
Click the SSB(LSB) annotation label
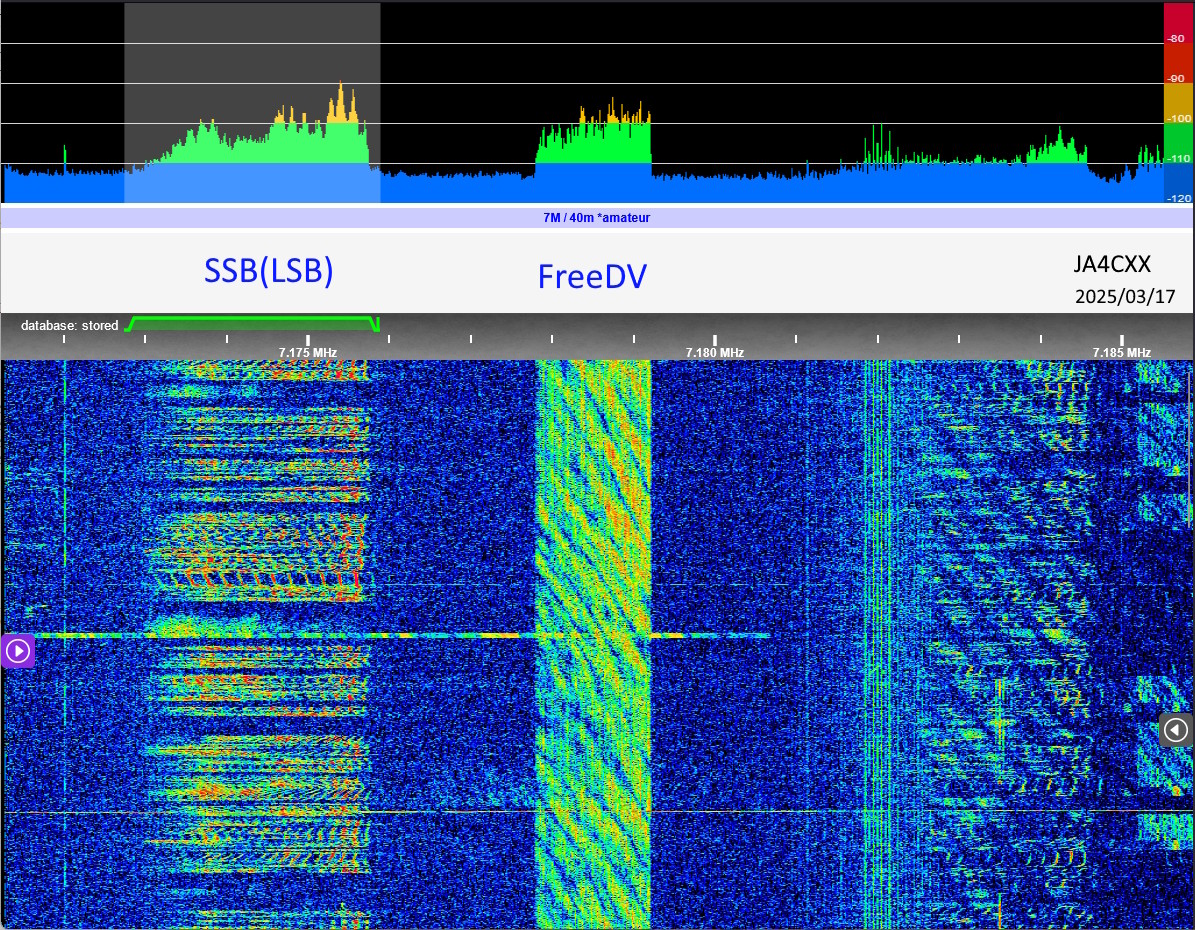(x=268, y=271)
